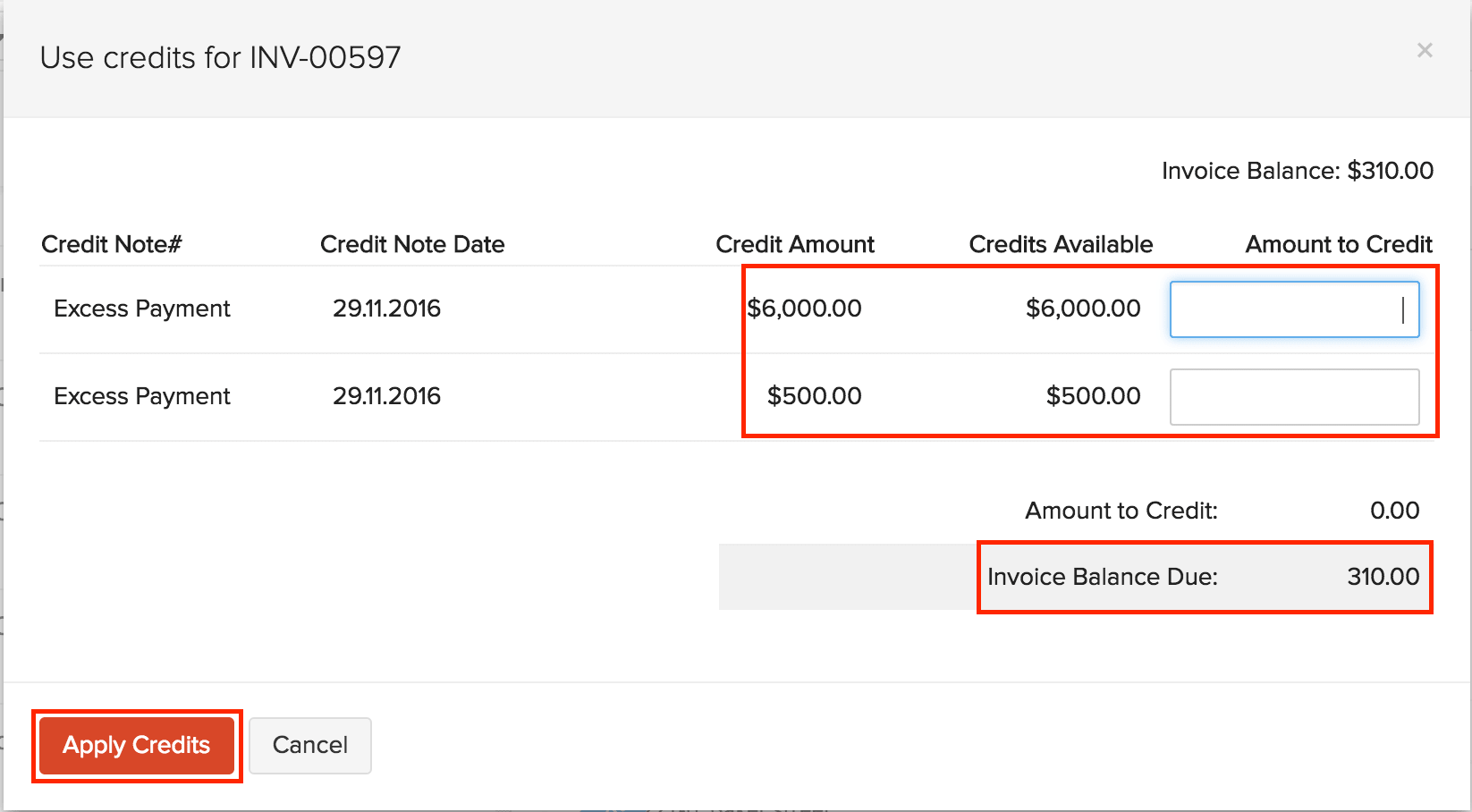The height and width of the screenshot is (812, 1472).
Task: Click the 29.11.2016 date in the first row
Action: tap(386, 309)
